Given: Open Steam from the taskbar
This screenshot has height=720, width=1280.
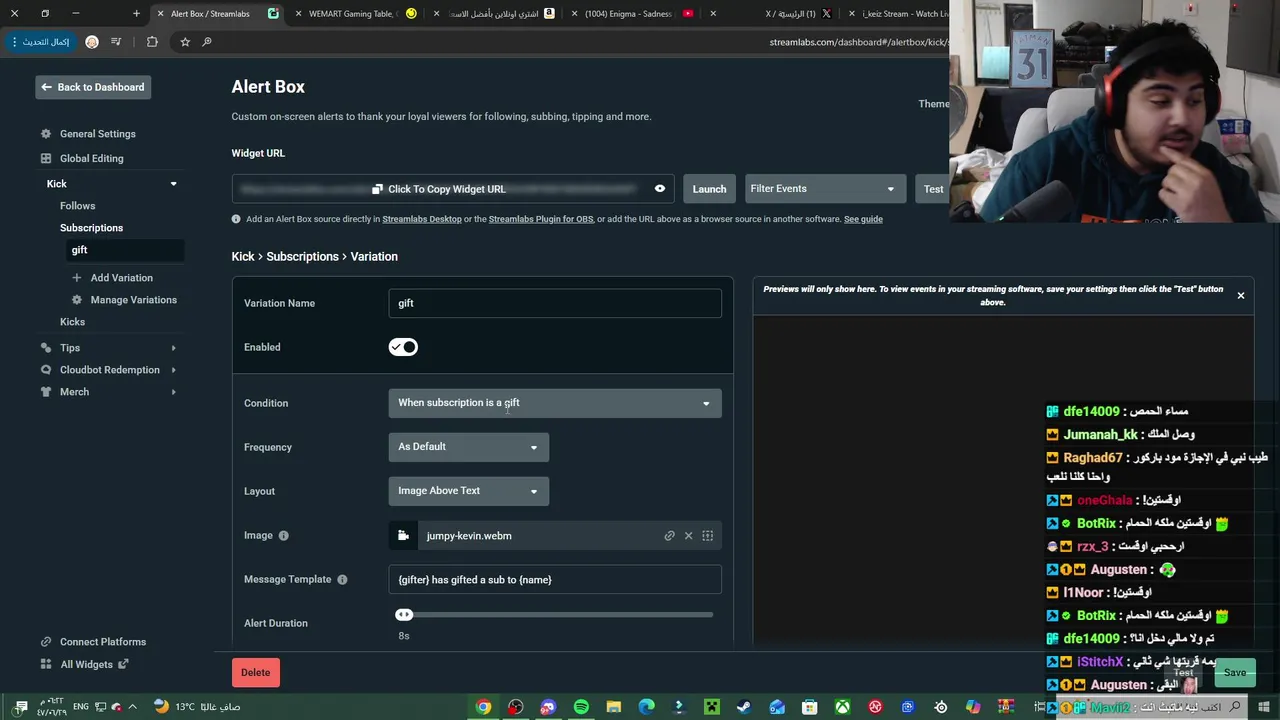Looking at the screenshot, I should pyautogui.click(x=744, y=707).
